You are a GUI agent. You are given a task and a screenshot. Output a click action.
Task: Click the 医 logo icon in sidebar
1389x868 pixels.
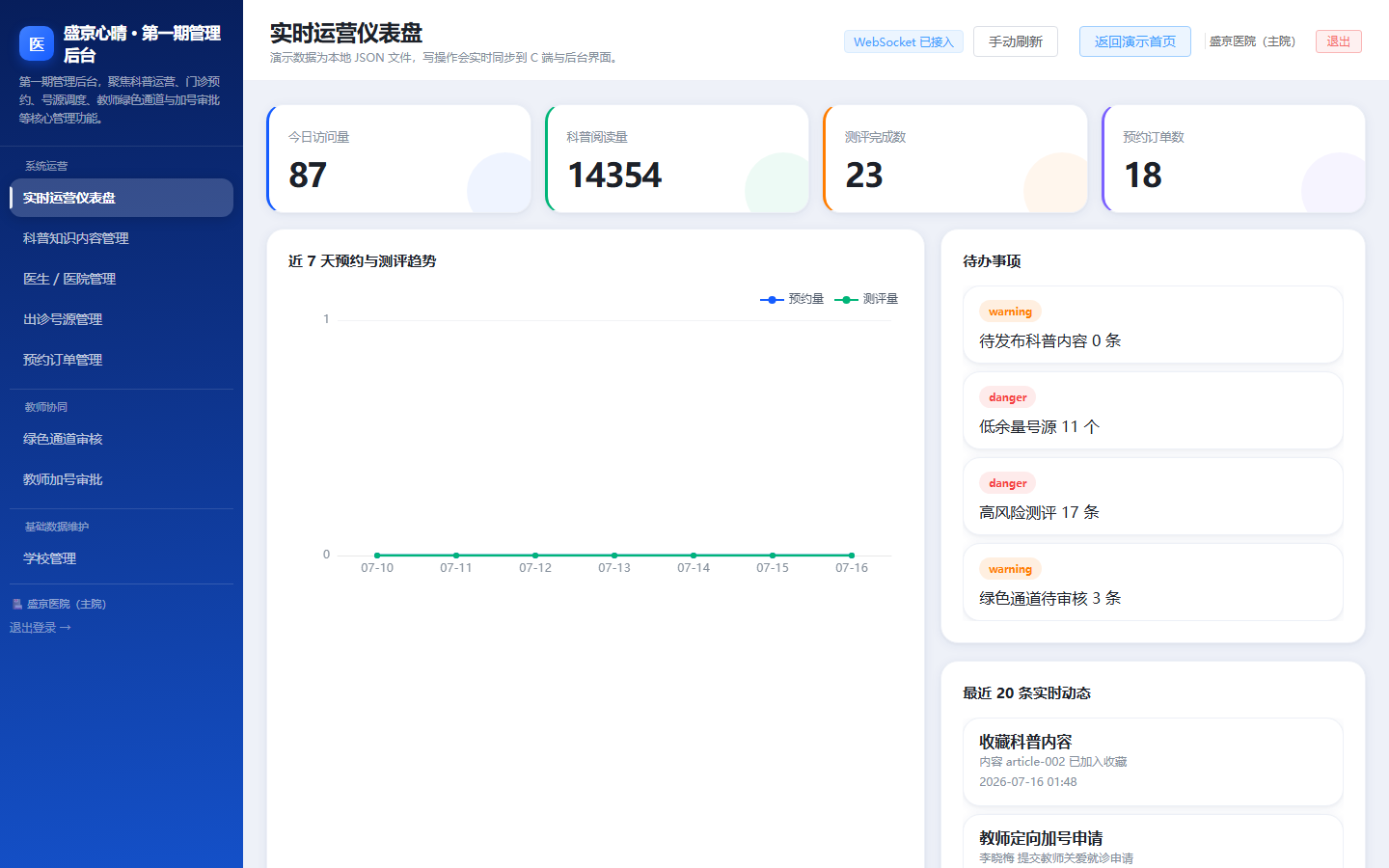[37, 43]
